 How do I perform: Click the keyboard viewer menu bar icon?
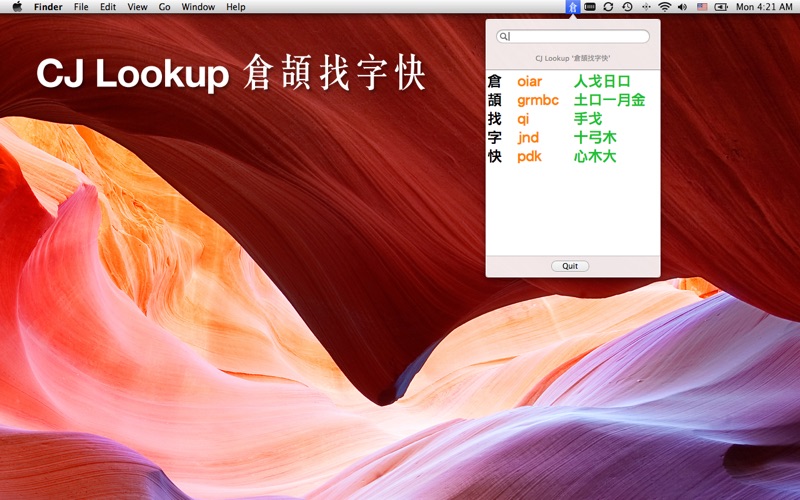pyautogui.click(x=590, y=7)
